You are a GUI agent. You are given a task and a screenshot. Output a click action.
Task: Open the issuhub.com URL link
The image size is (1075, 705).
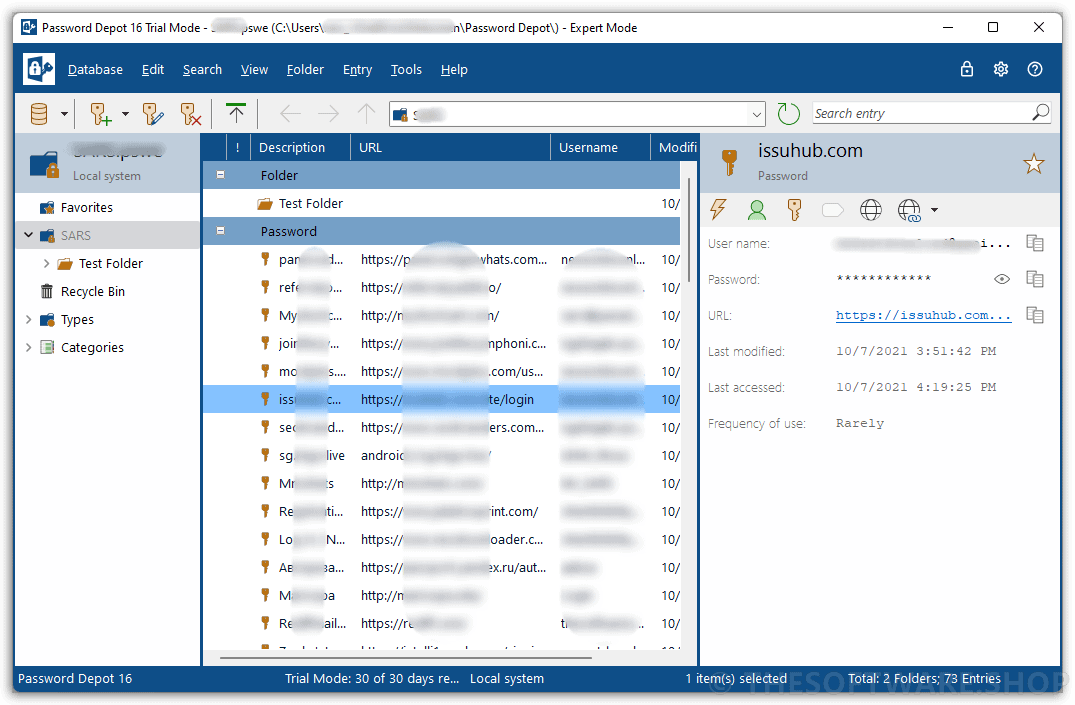tap(923, 315)
